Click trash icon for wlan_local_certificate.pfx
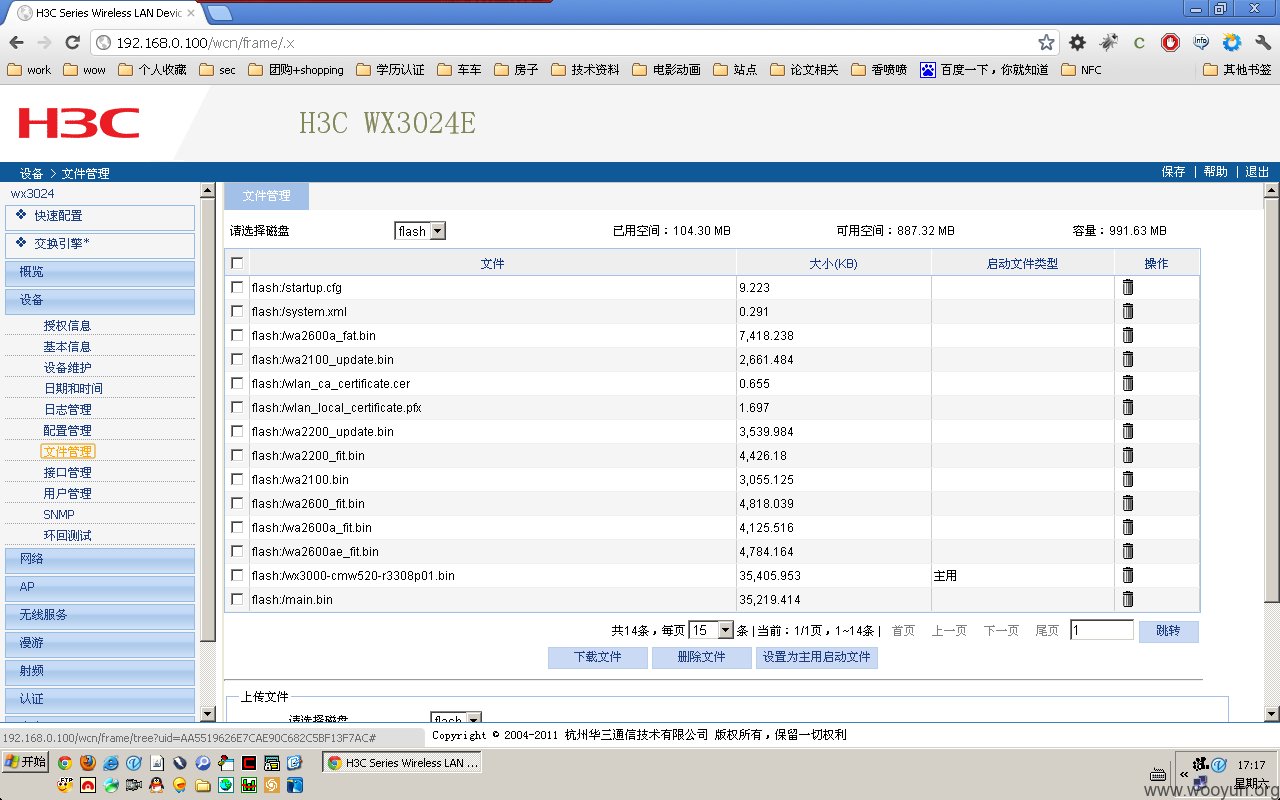This screenshot has height=800, width=1280. point(1128,407)
